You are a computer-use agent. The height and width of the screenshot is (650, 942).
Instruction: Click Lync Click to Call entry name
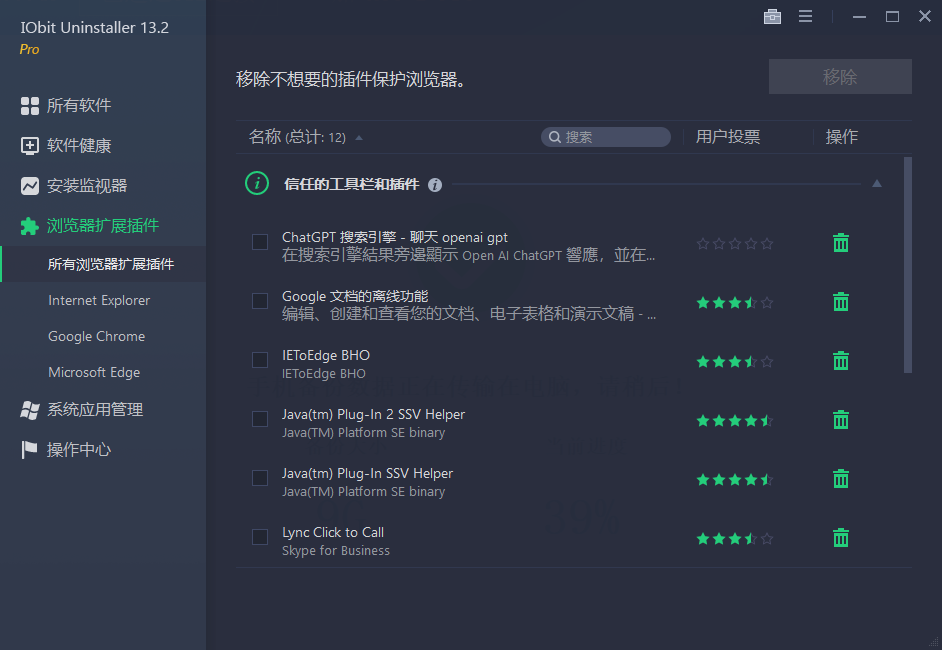pyautogui.click(x=333, y=532)
